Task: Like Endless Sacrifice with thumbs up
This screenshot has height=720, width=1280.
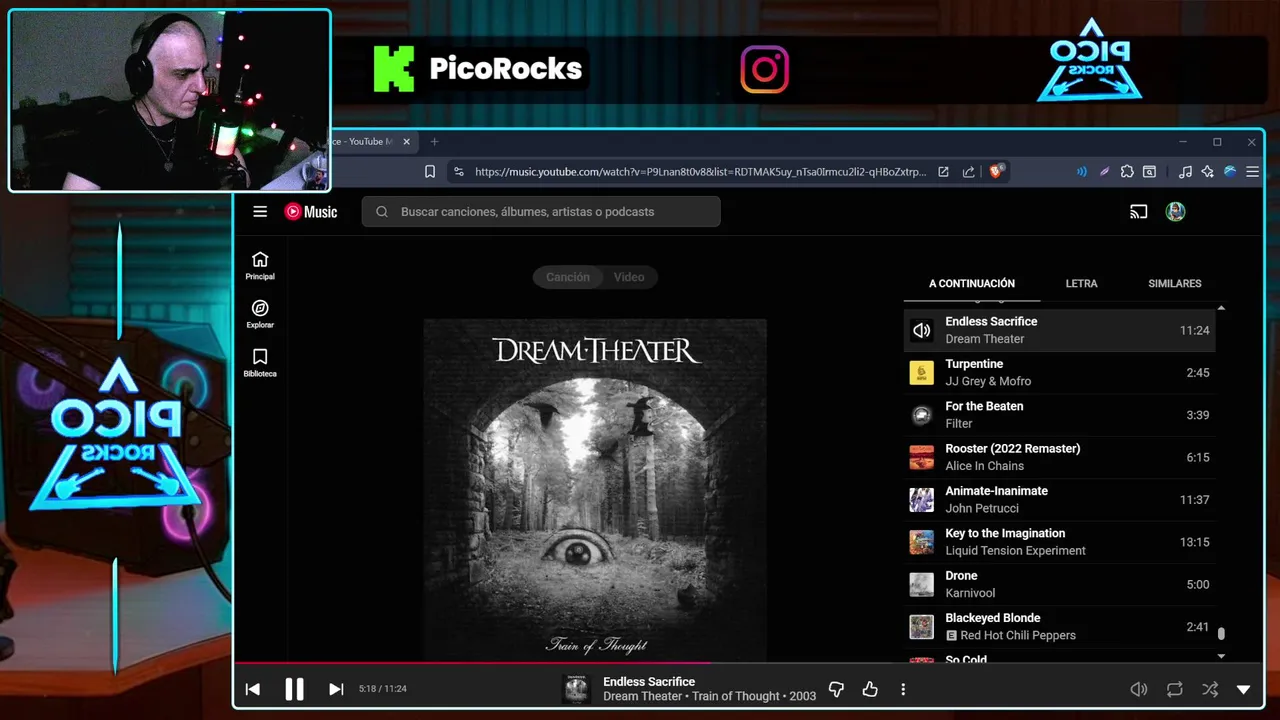Action: point(870,689)
